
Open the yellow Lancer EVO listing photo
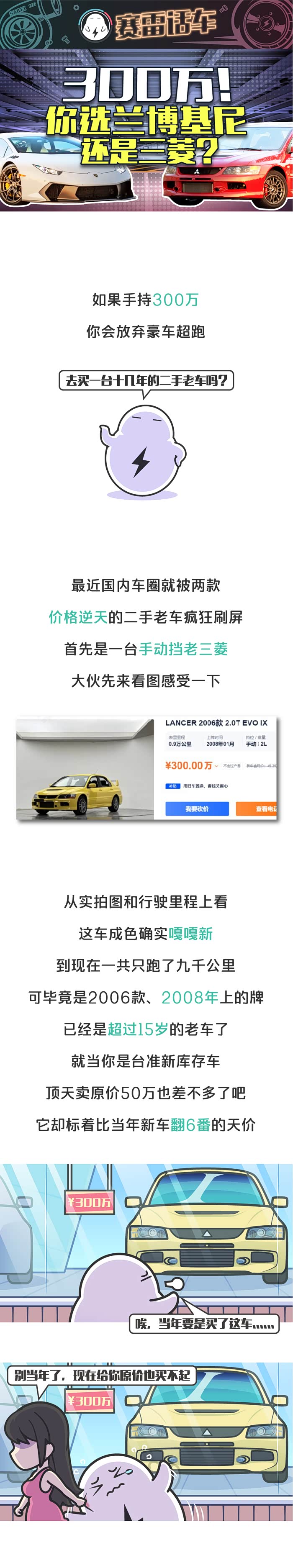coord(85,769)
